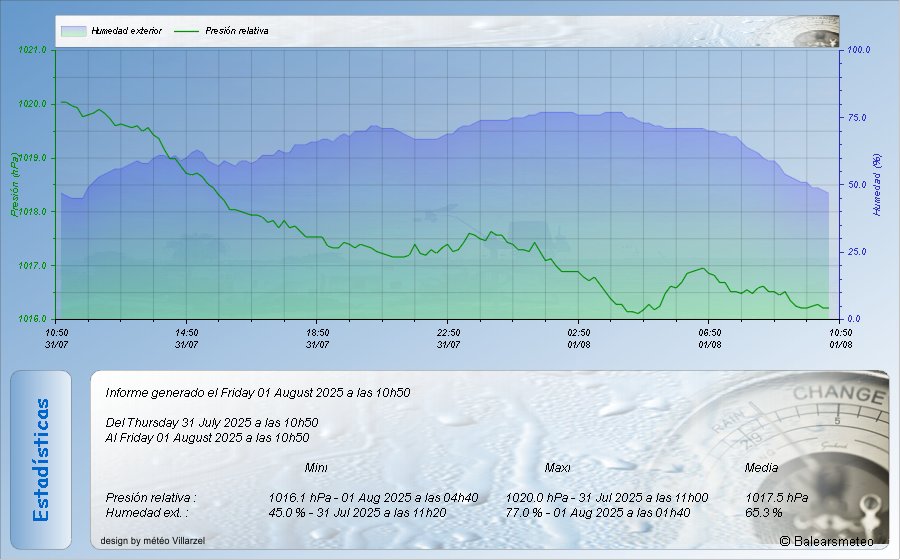Click the 100.0 humidity axis value
The image size is (900, 560).
(859, 50)
